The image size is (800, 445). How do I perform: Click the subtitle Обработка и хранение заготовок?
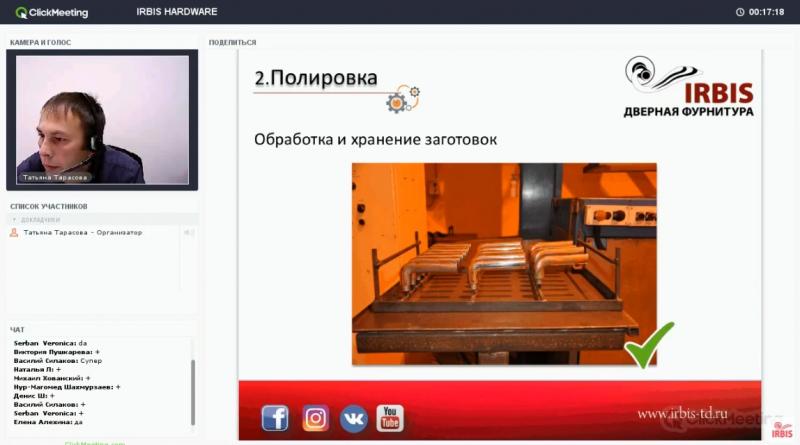click(375, 139)
